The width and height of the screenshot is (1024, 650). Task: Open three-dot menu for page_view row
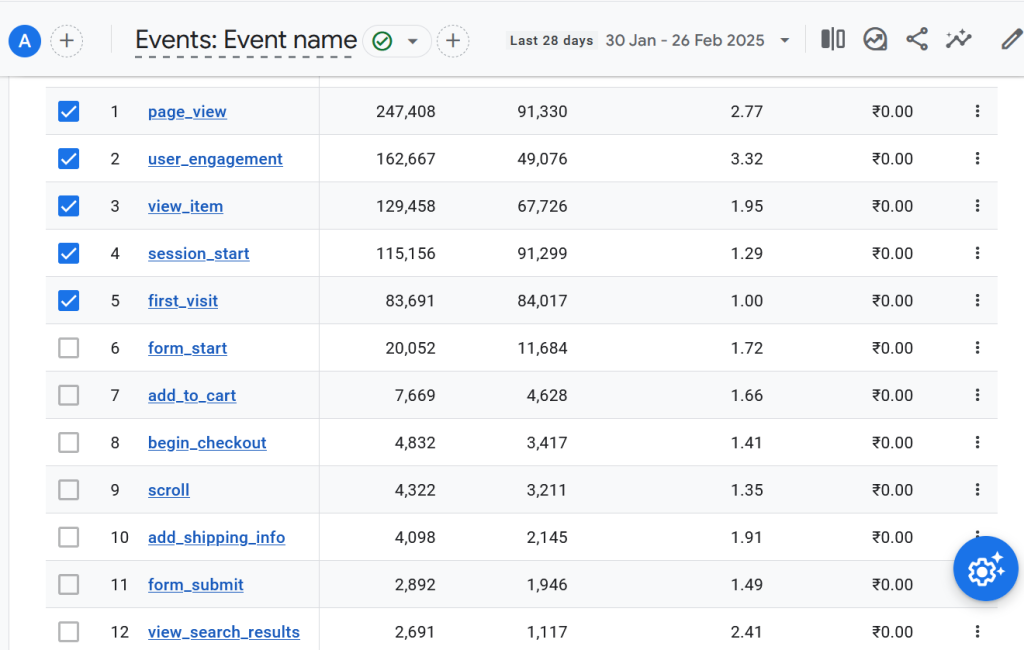(x=977, y=112)
